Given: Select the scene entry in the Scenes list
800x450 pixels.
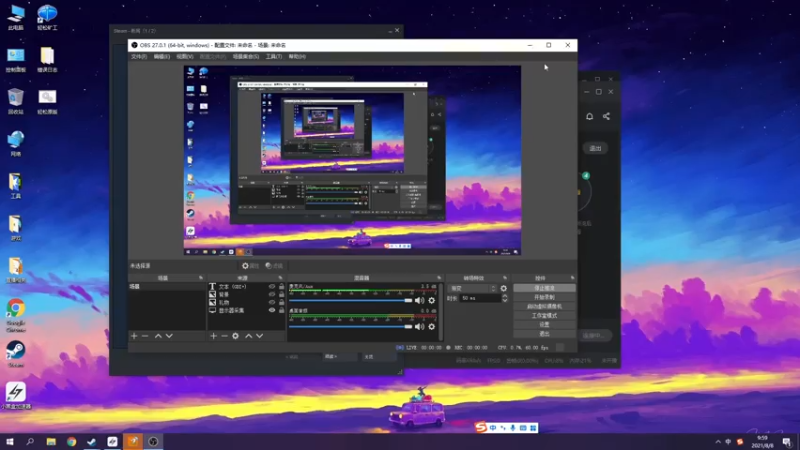Looking at the screenshot, I should [167, 287].
